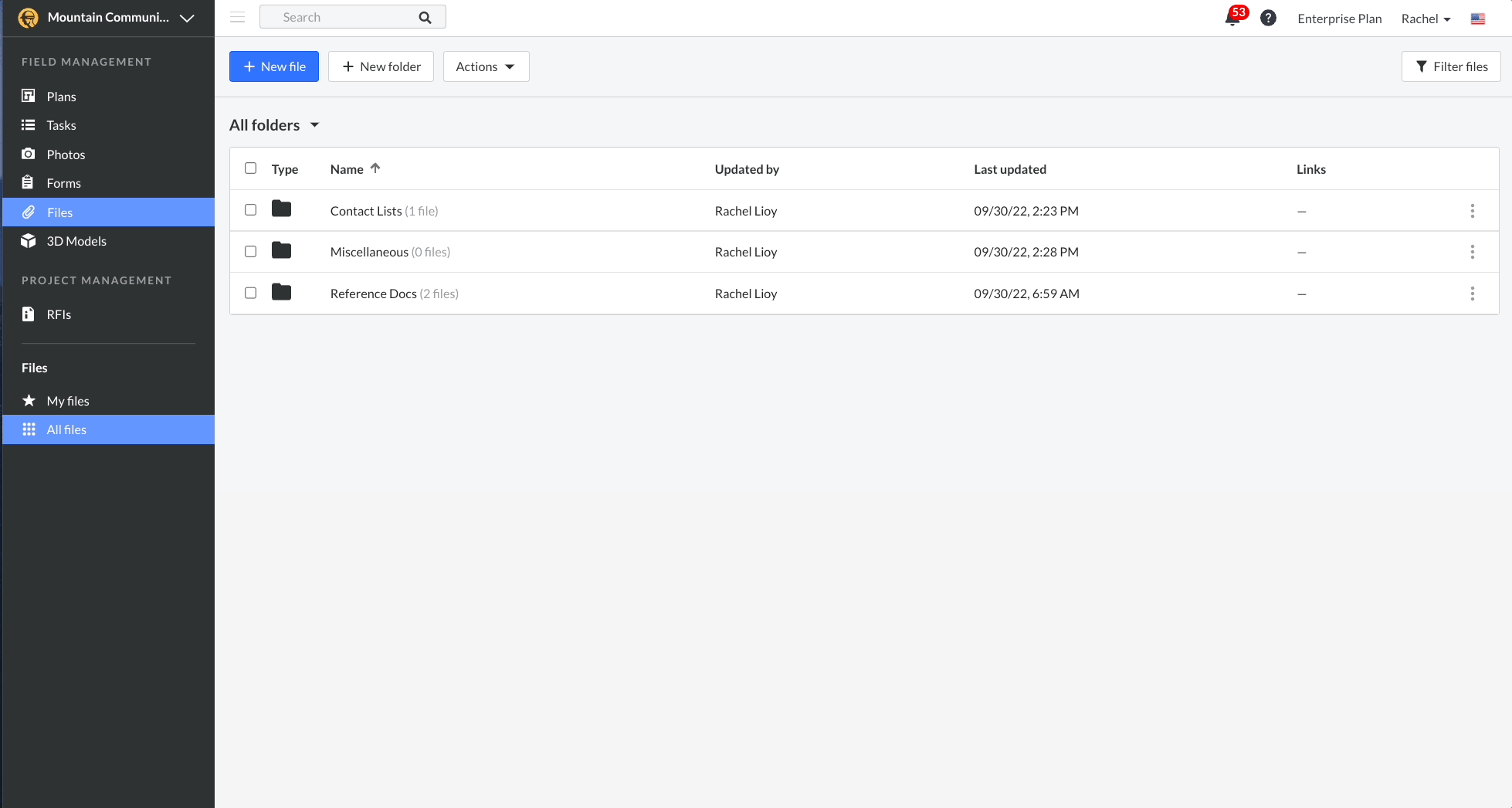Select the Contact Lists folder checkbox
The width and height of the screenshot is (1512, 808).
[x=250, y=210]
